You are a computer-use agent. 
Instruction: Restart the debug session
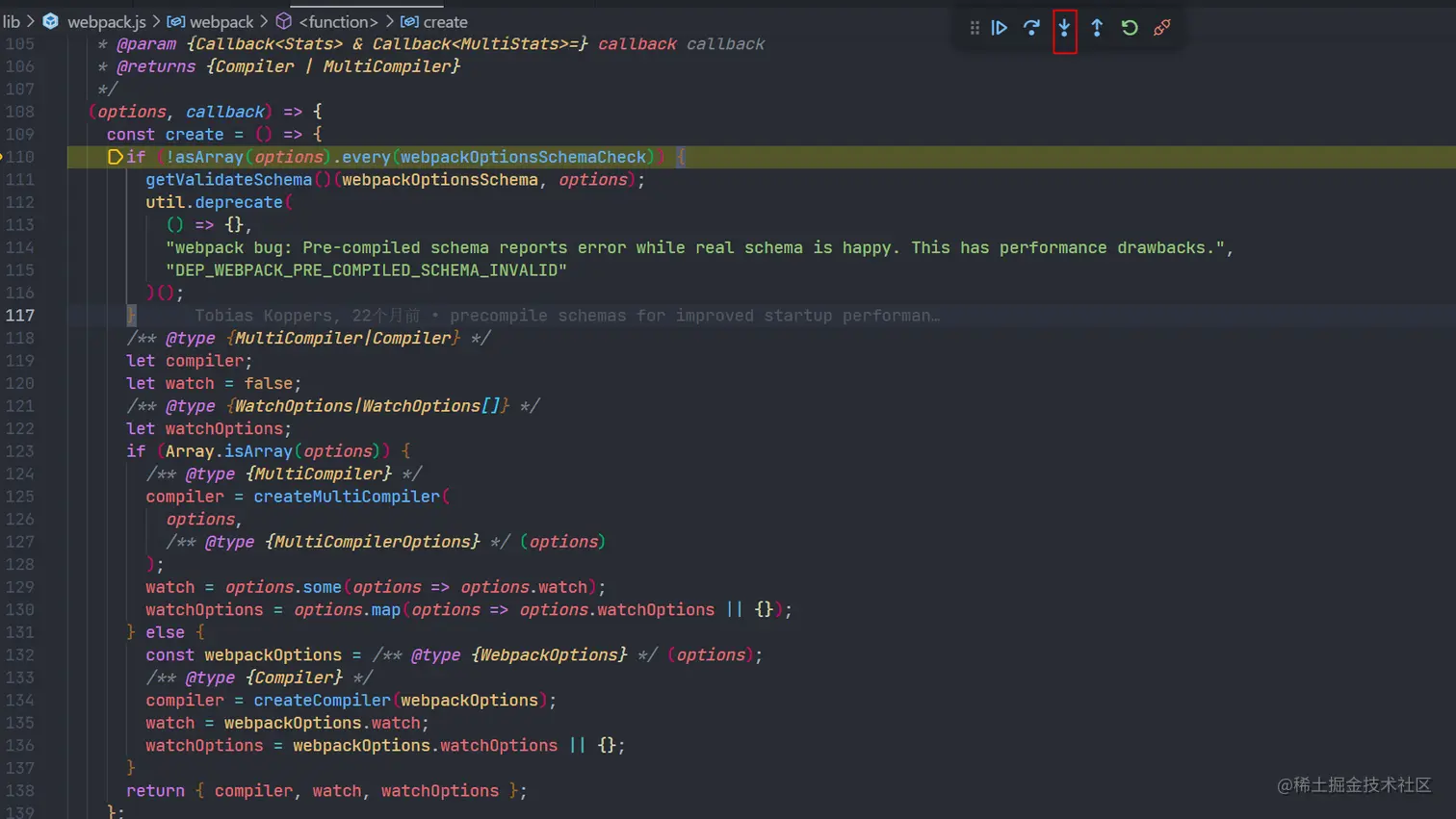click(x=1130, y=28)
